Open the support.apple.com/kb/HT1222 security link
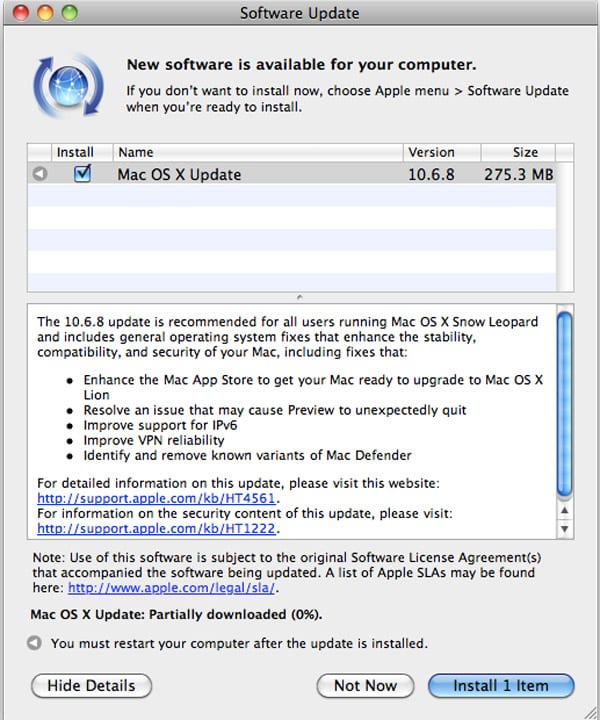This screenshot has width=600, height=720. (x=158, y=528)
